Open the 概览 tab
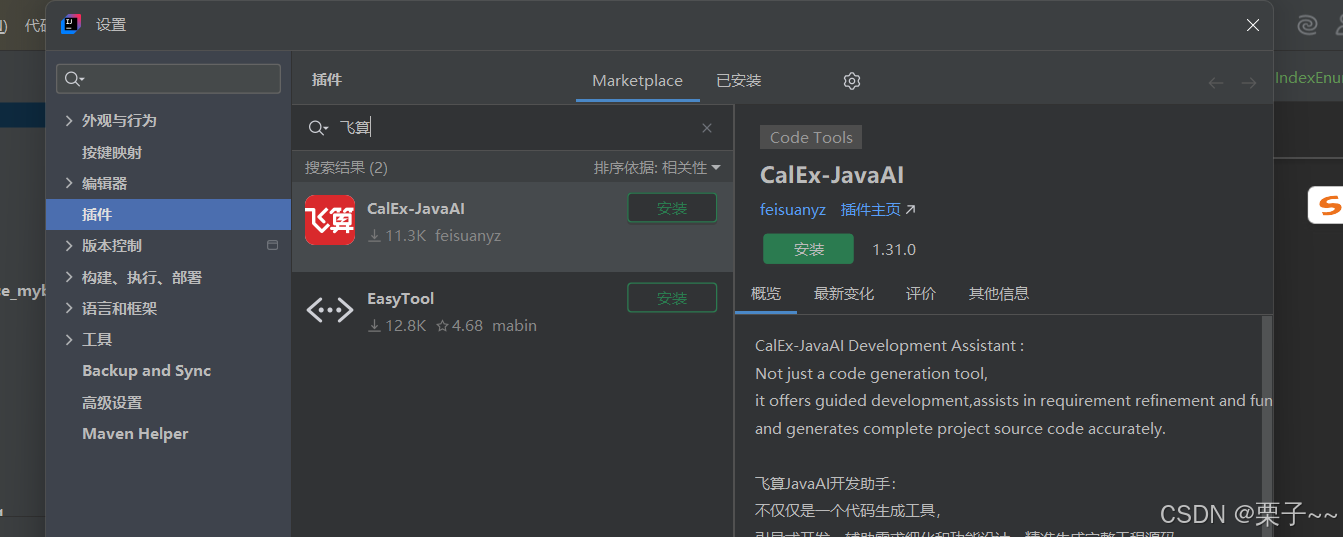Viewport: 1343px width, 537px height. coord(766,294)
